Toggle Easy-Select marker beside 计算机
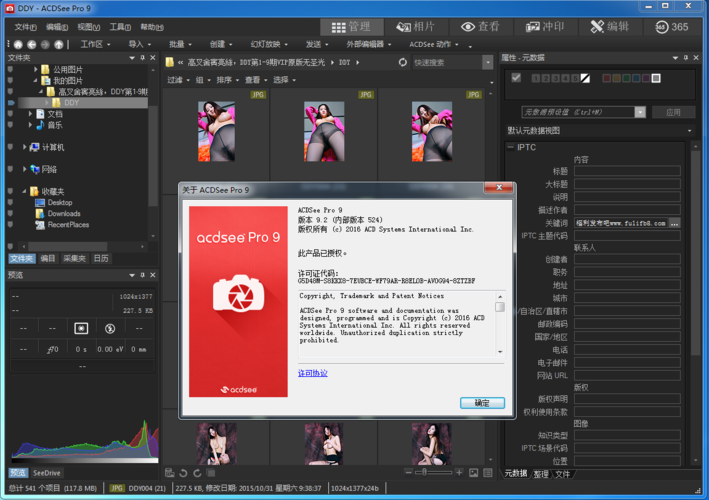 click(x=10, y=147)
